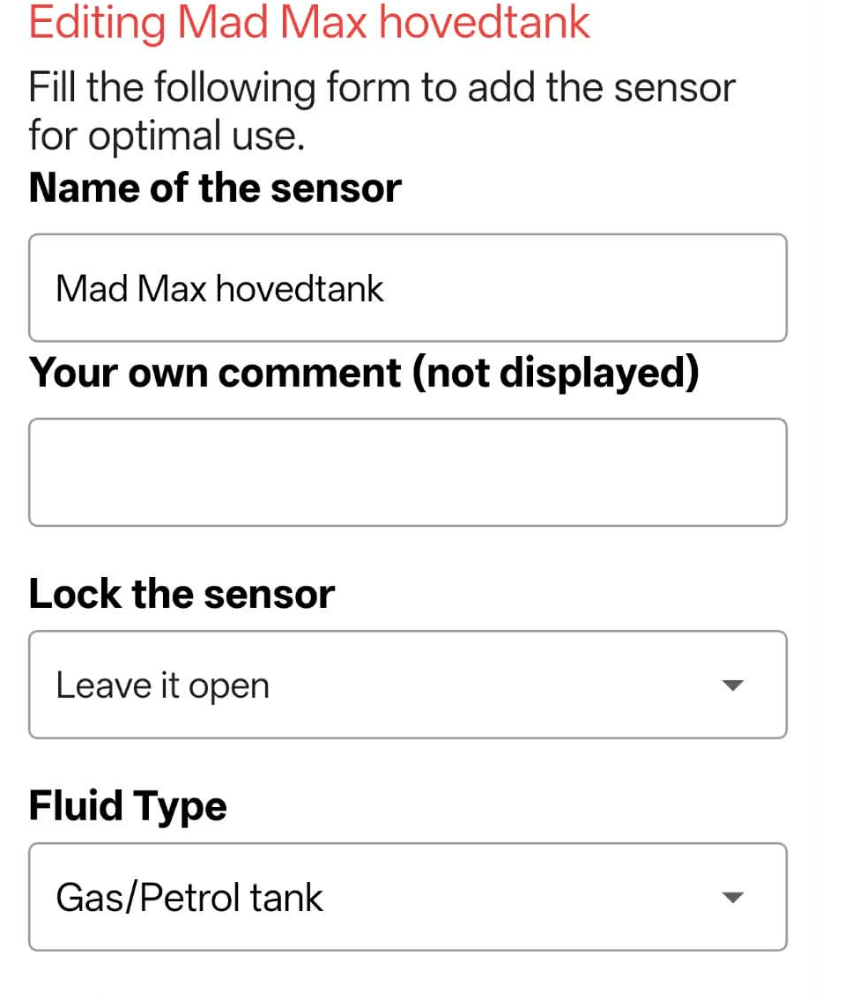Click the red "Editing Mad Max hovedtank" heading

click(x=309, y=22)
